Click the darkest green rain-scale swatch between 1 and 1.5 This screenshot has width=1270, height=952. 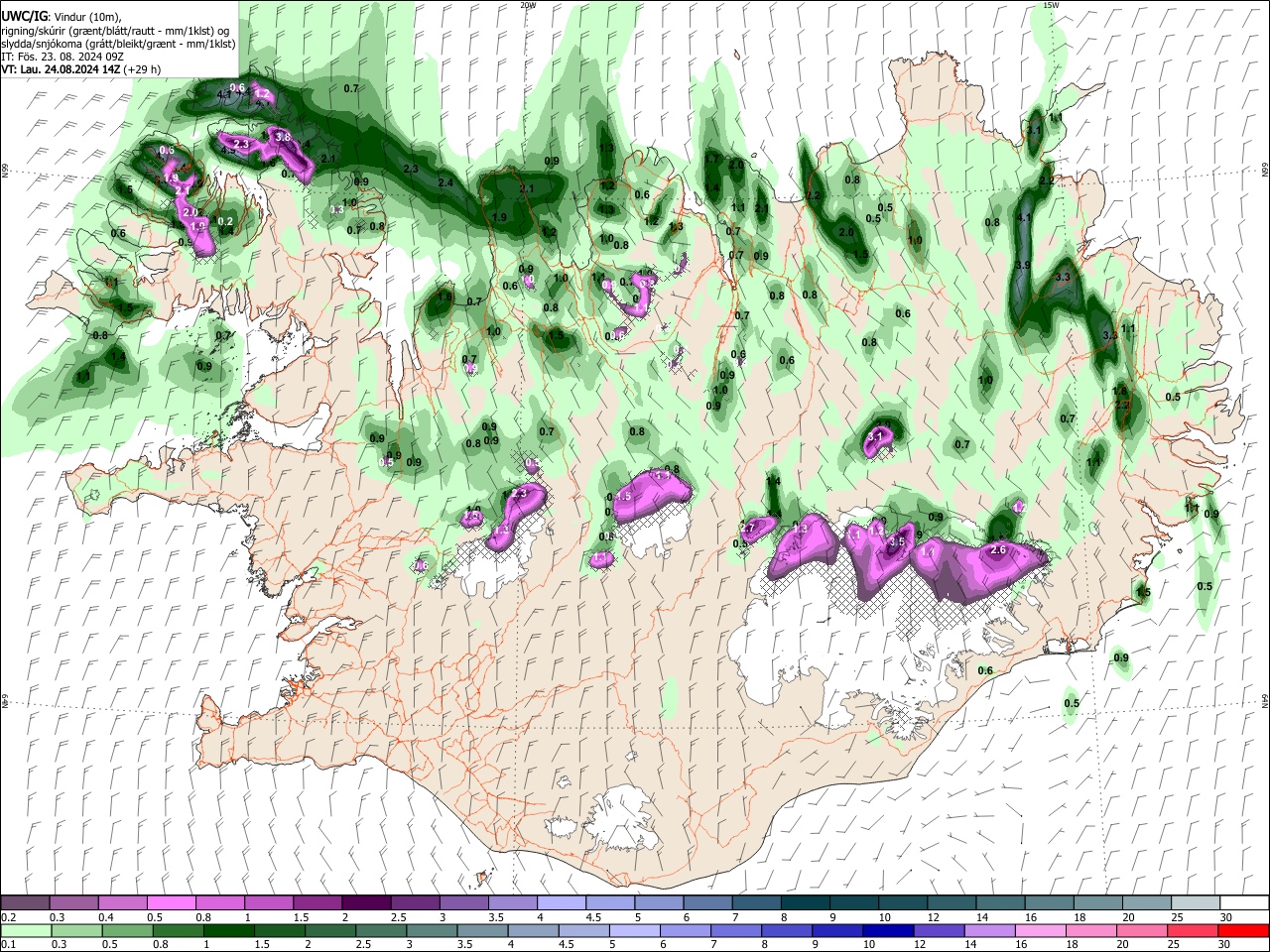pyautogui.click(x=229, y=930)
